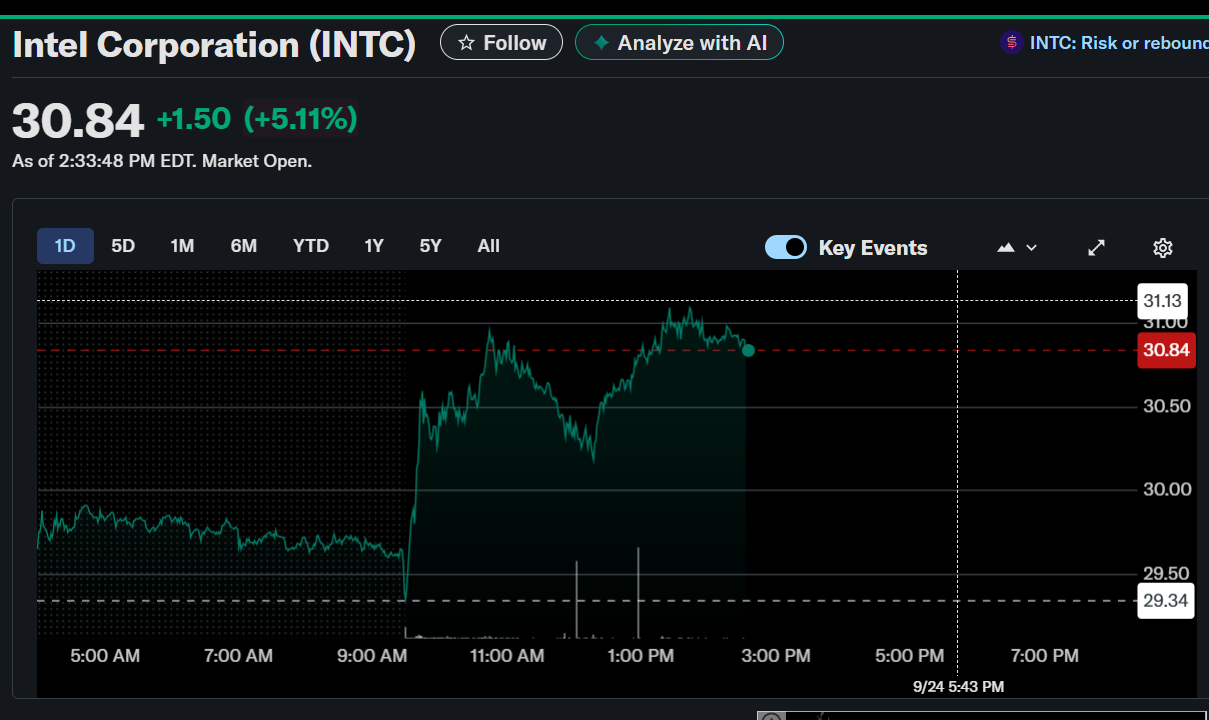1209x720 pixels.
Task: Click the +1.50 price change value
Action: 193,120
